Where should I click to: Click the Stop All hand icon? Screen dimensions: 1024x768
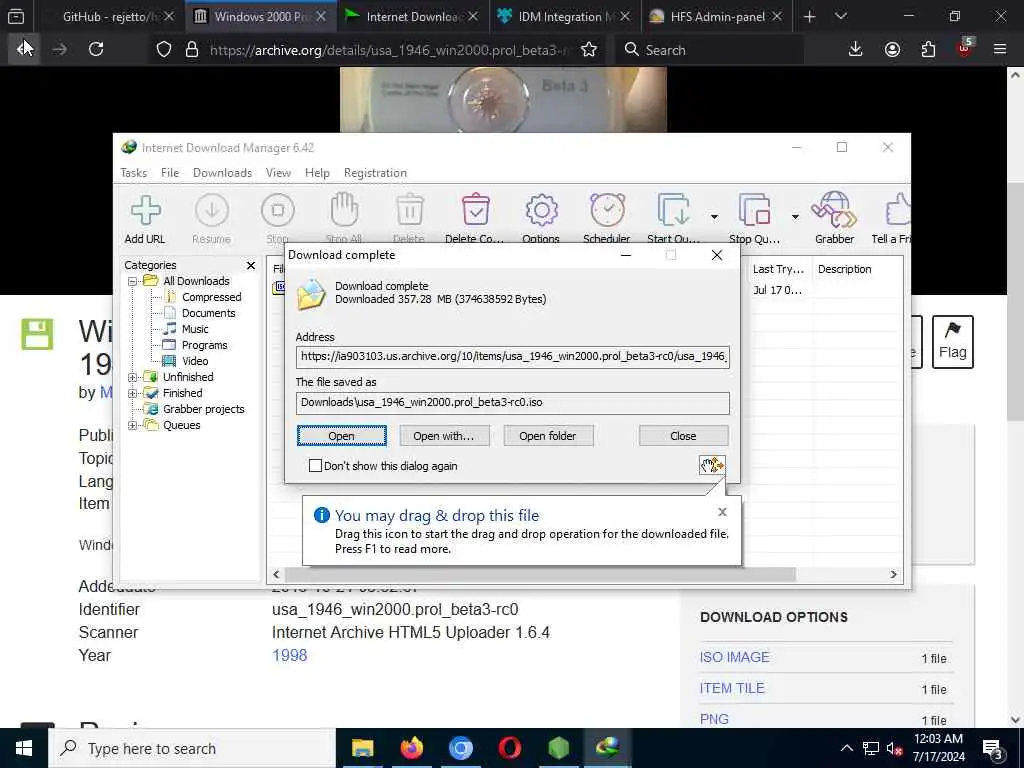tap(344, 219)
